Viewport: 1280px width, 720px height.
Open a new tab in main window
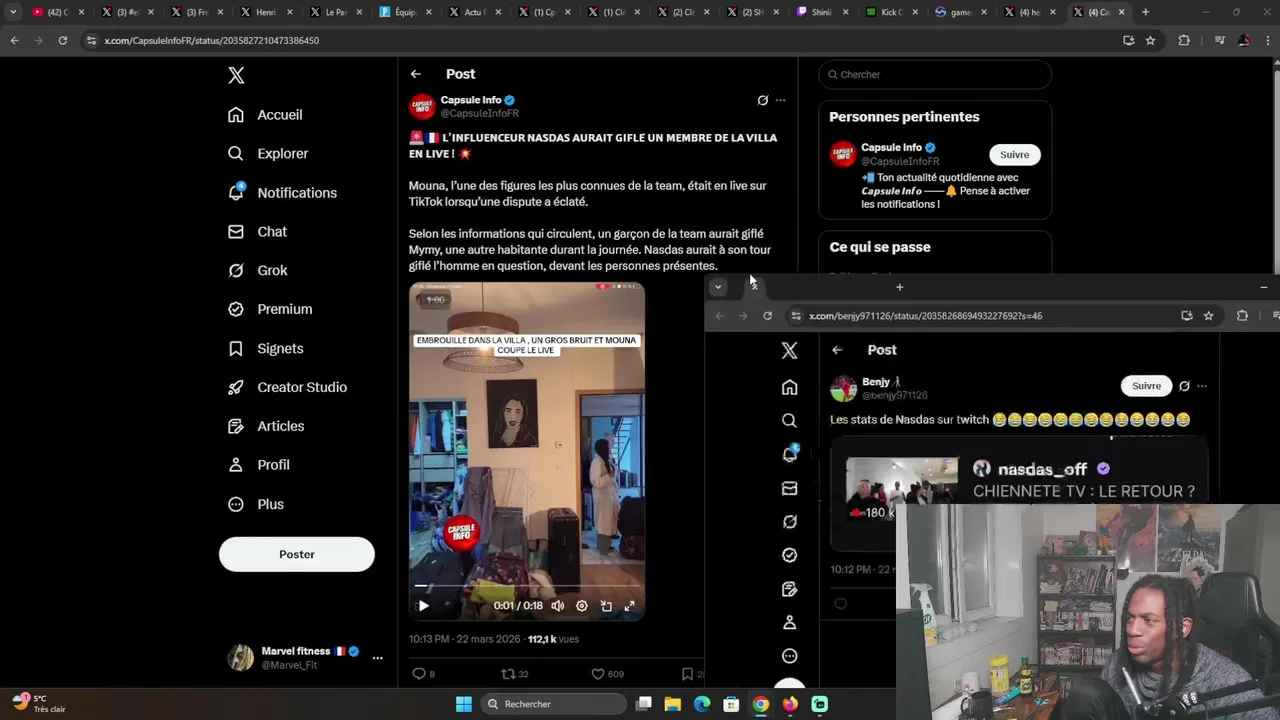coord(1145,12)
